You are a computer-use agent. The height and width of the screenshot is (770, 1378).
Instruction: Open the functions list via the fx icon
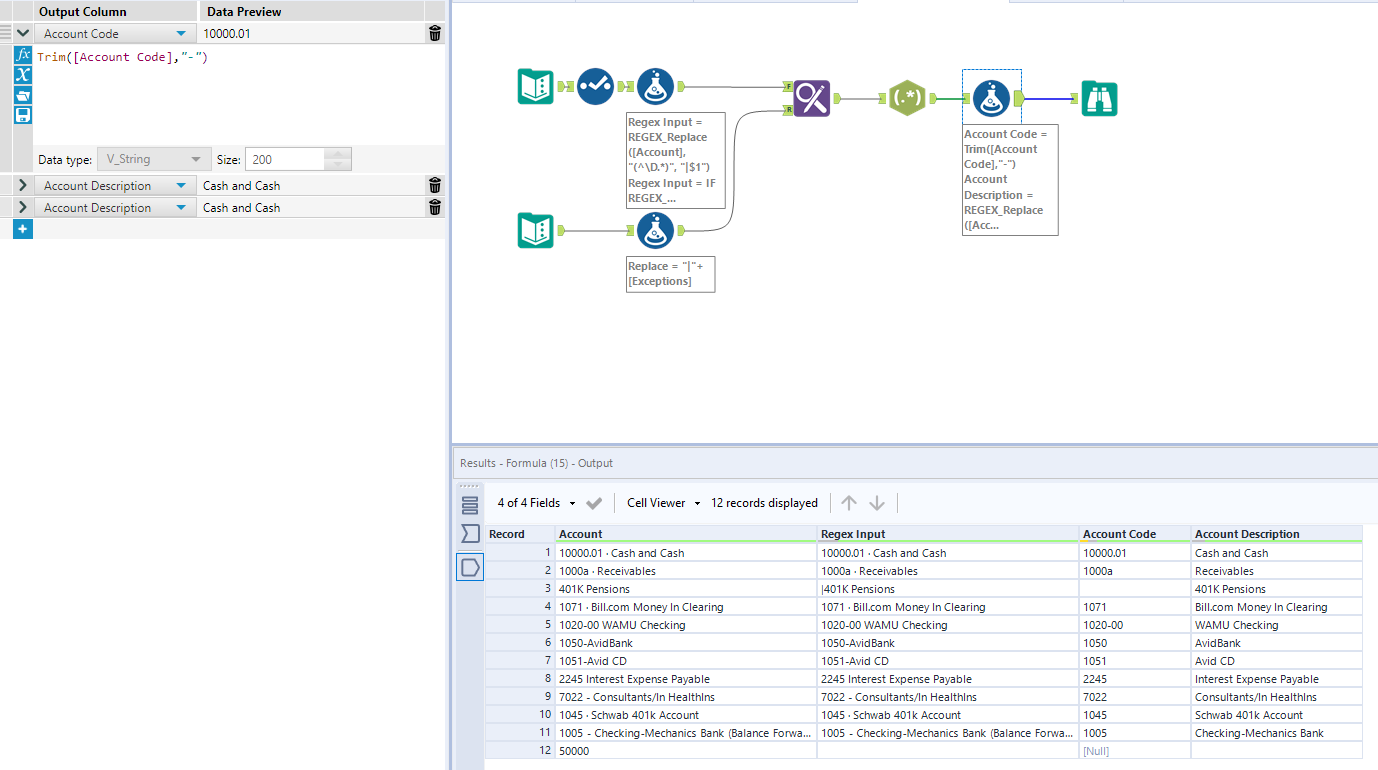pyautogui.click(x=22, y=55)
